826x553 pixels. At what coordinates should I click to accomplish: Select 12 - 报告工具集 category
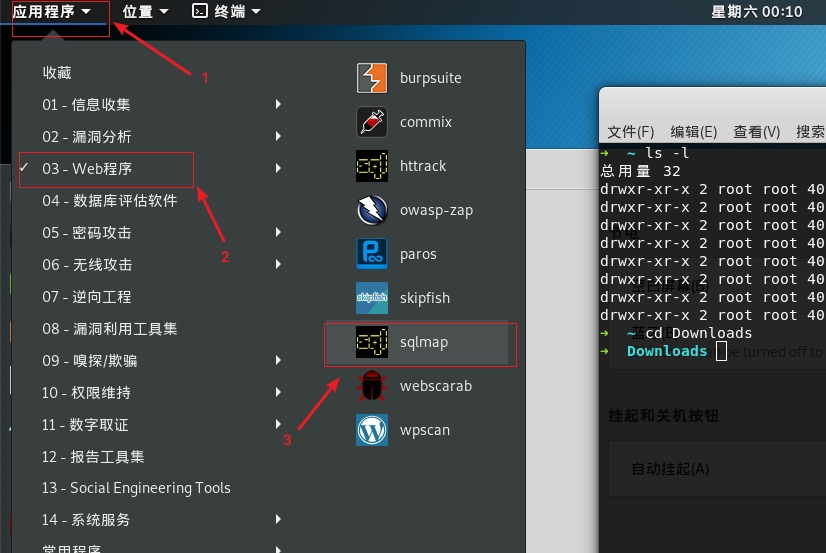93,457
